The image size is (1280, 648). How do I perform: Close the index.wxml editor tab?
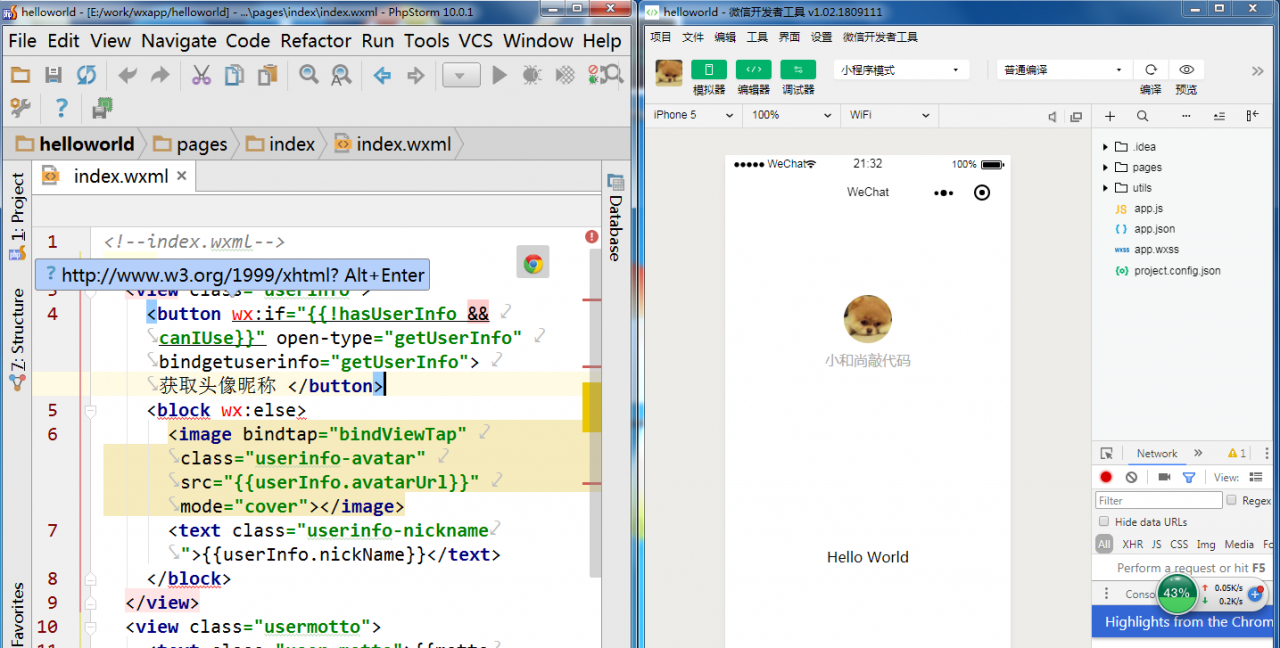tap(181, 176)
